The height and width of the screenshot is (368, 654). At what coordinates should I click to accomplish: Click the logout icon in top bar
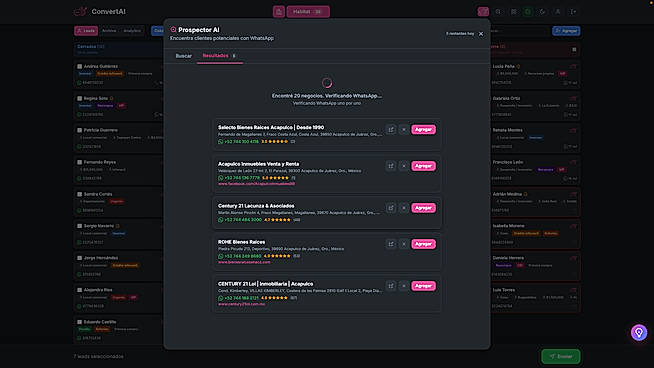(x=574, y=12)
